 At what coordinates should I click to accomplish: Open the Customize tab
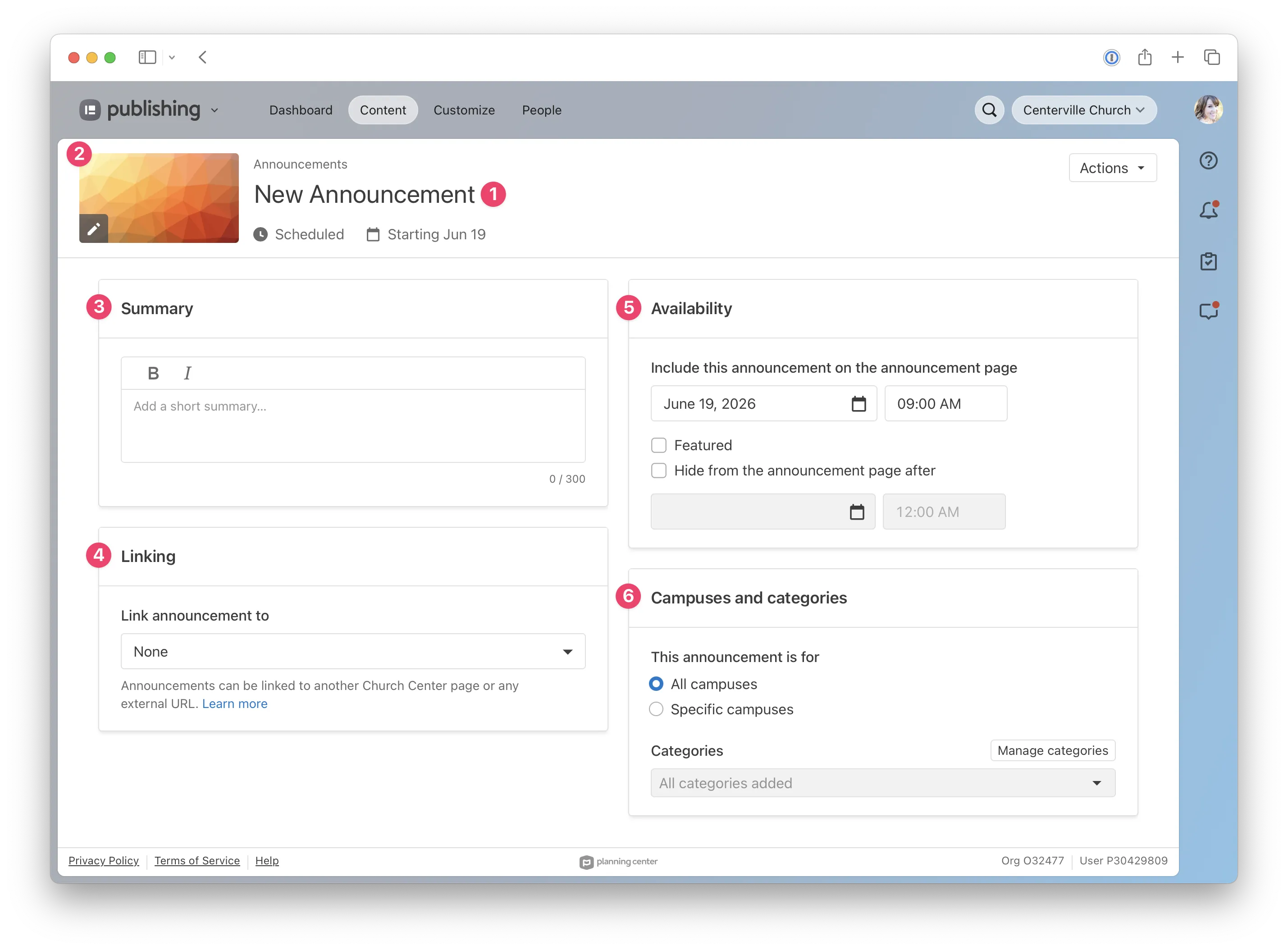click(464, 110)
